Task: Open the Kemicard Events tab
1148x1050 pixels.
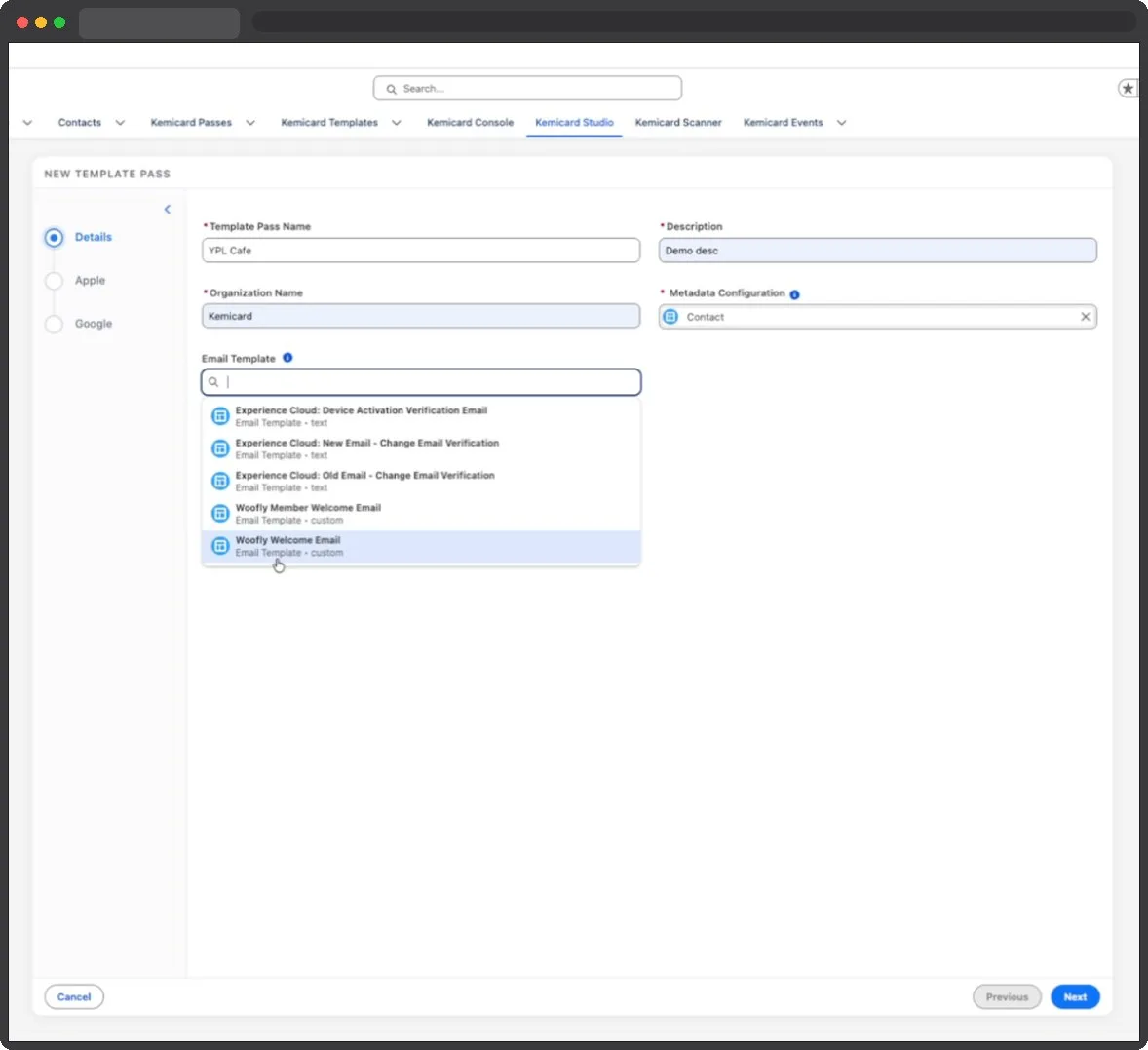Action: click(x=783, y=122)
